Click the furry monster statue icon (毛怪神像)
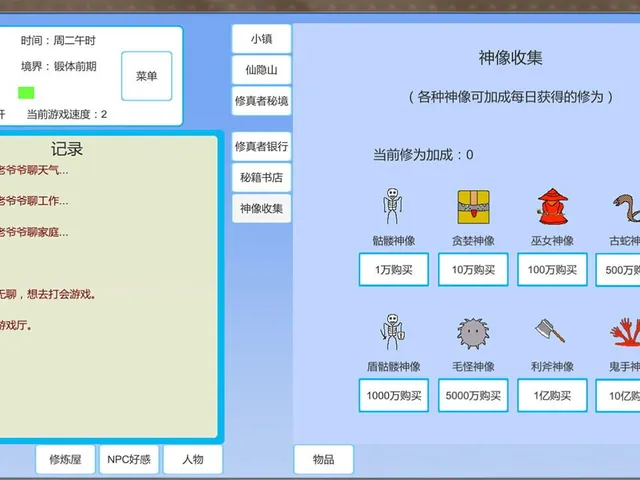This screenshot has height=480, width=640. [473, 333]
